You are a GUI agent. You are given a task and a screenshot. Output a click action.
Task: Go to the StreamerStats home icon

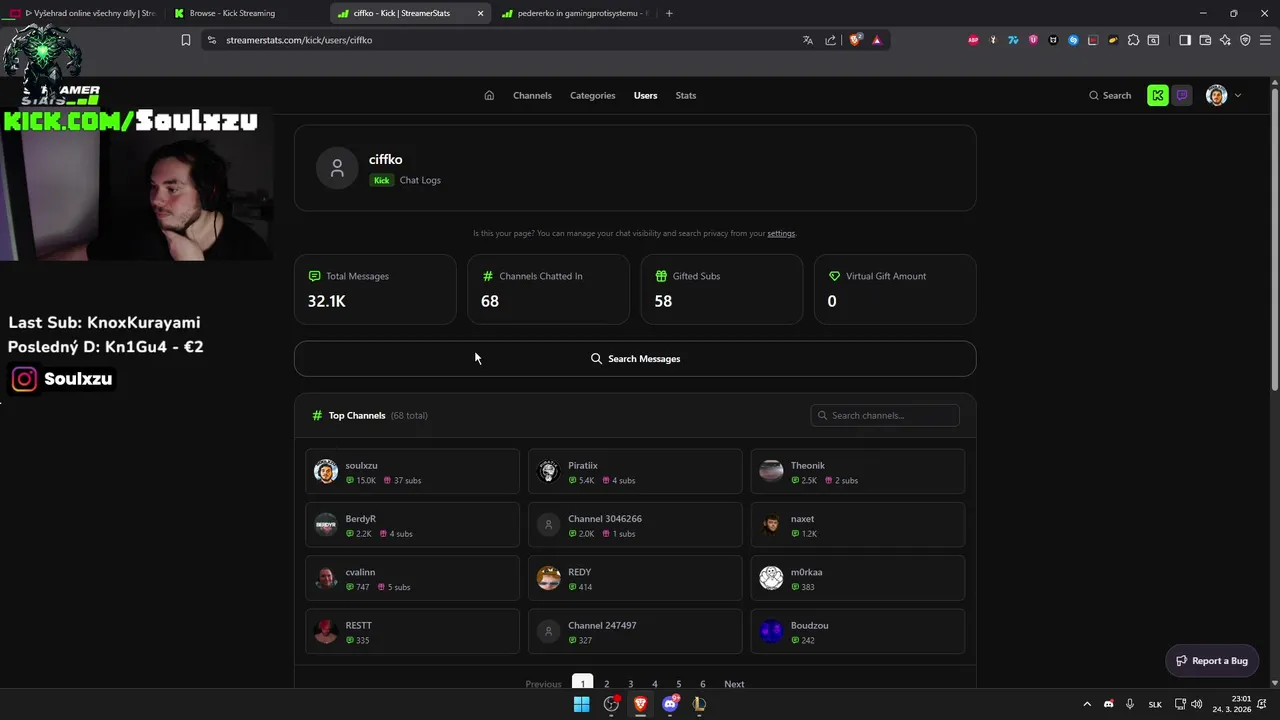point(489,95)
